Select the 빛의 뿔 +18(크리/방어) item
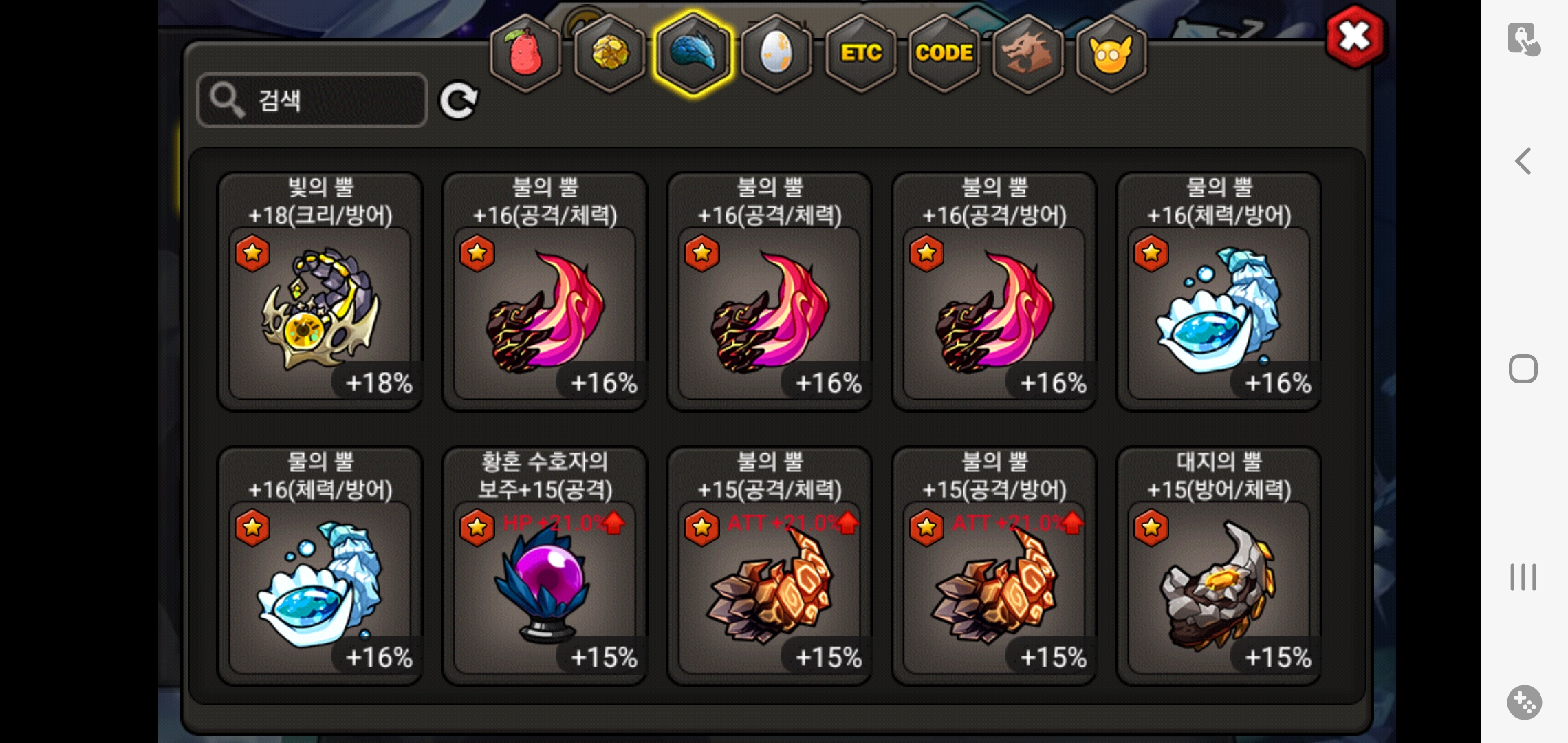 click(320, 291)
